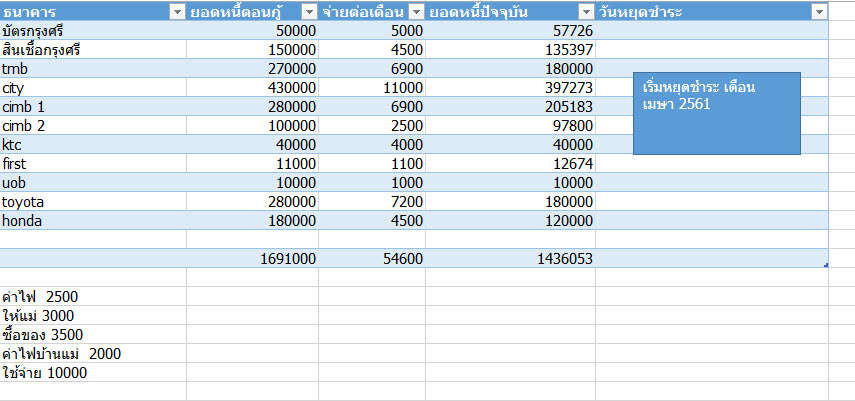The width and height of the screenshot is (855, 401).
Task: Click the 2500 monthly payment for cimb 2
Action: 372,126
